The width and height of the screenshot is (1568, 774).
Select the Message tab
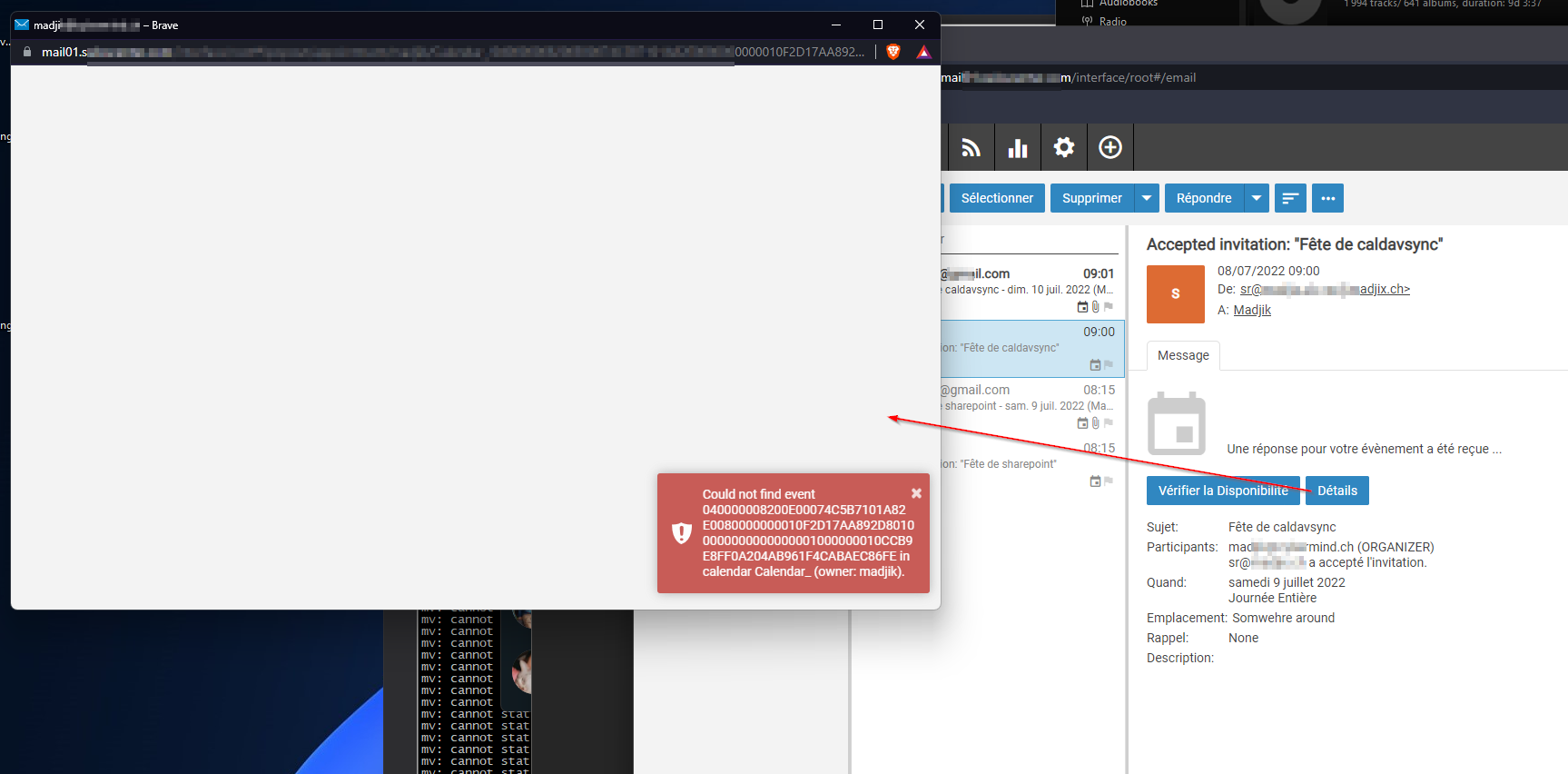[1182, 356]
